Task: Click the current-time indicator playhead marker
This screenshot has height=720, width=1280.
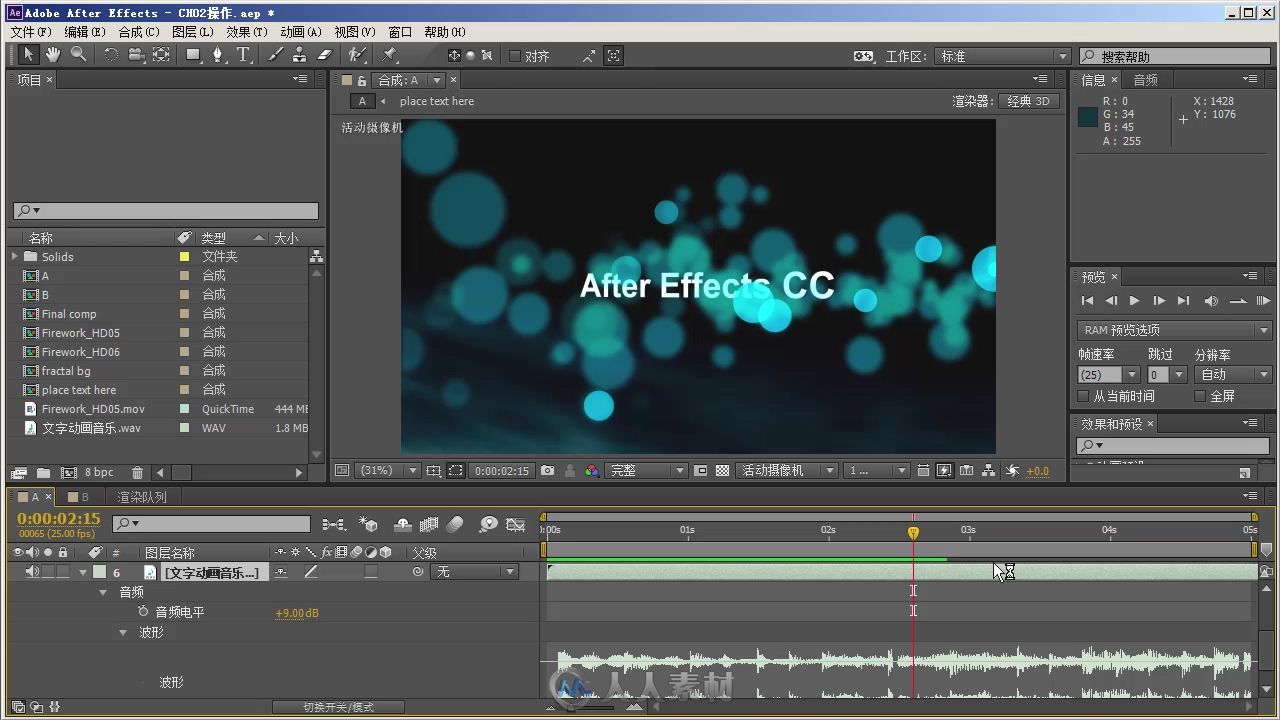Action: pos(913,533)
